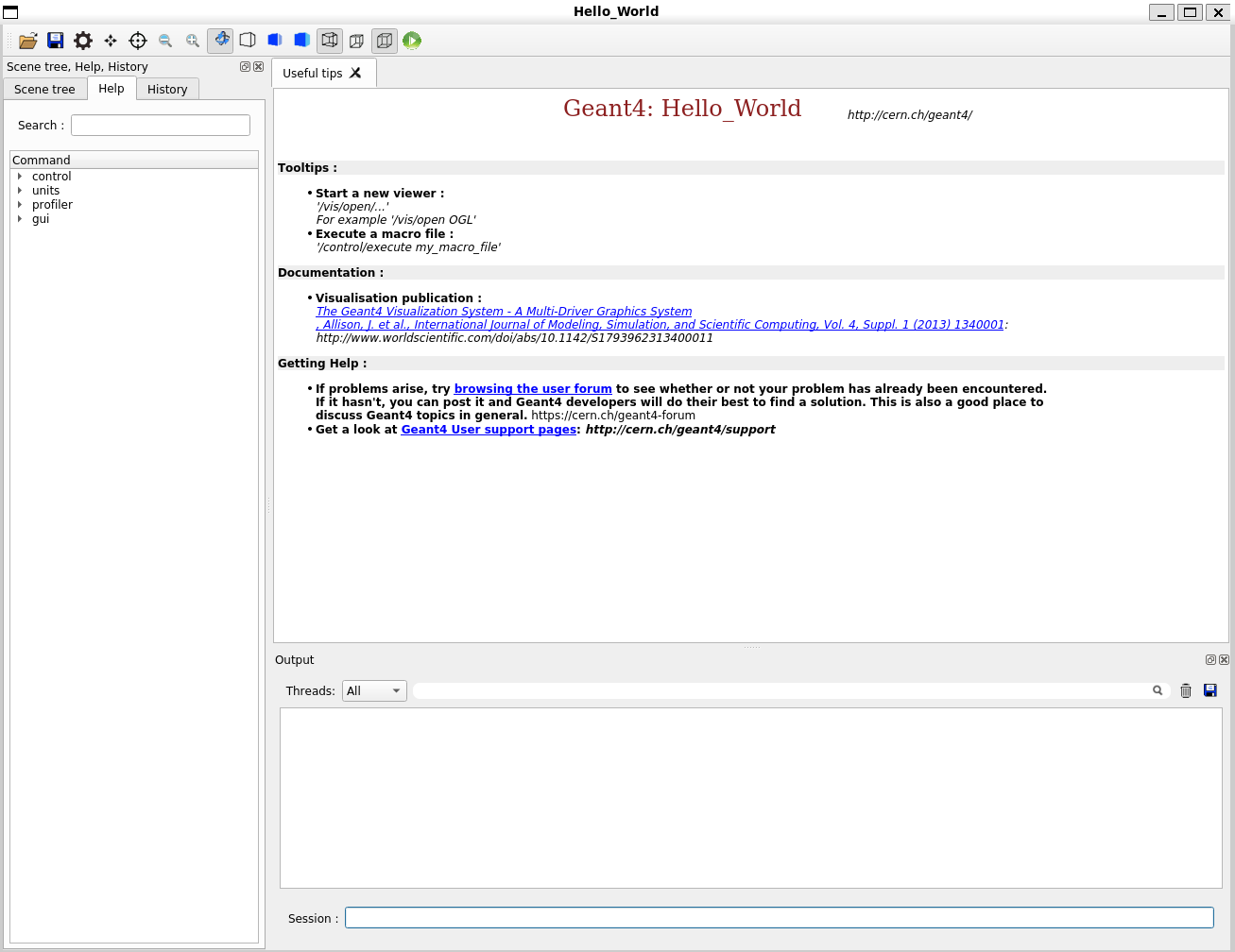
Task: Expand the units command branch
Action: tap(20, 190)
